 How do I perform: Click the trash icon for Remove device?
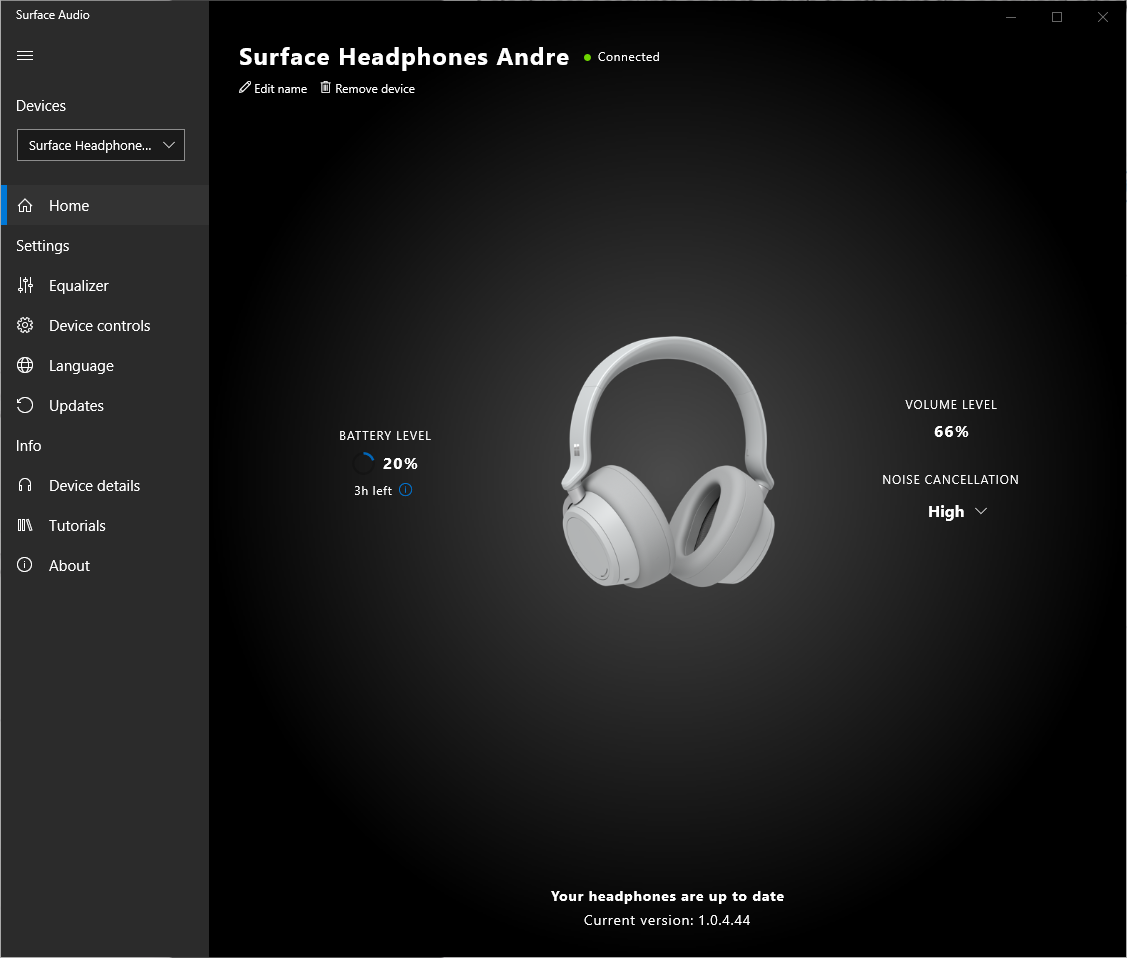[x=325, y=88]
